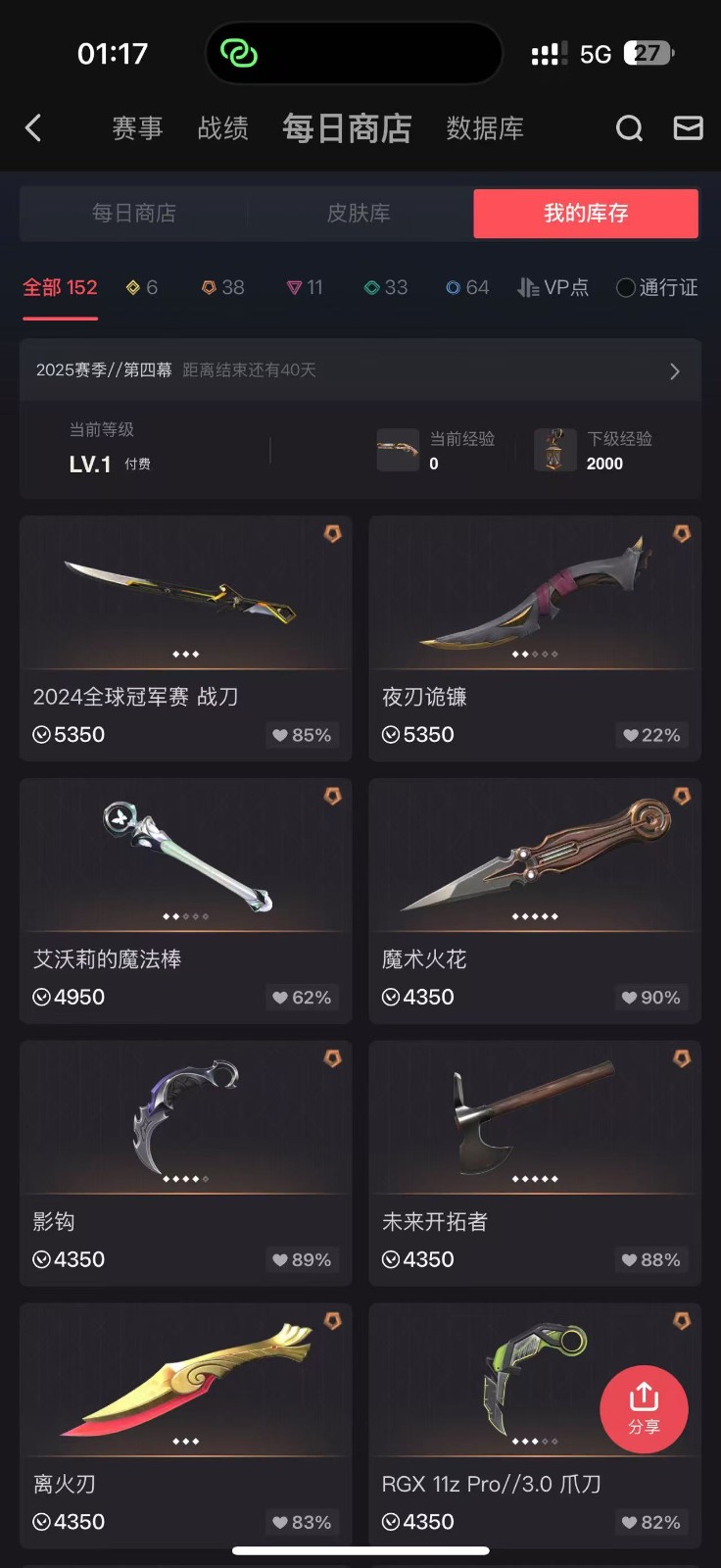The height and width of the screenshot is (1568, 721).
Task: Open the 数据库 top menu
Action: point(485,128)
